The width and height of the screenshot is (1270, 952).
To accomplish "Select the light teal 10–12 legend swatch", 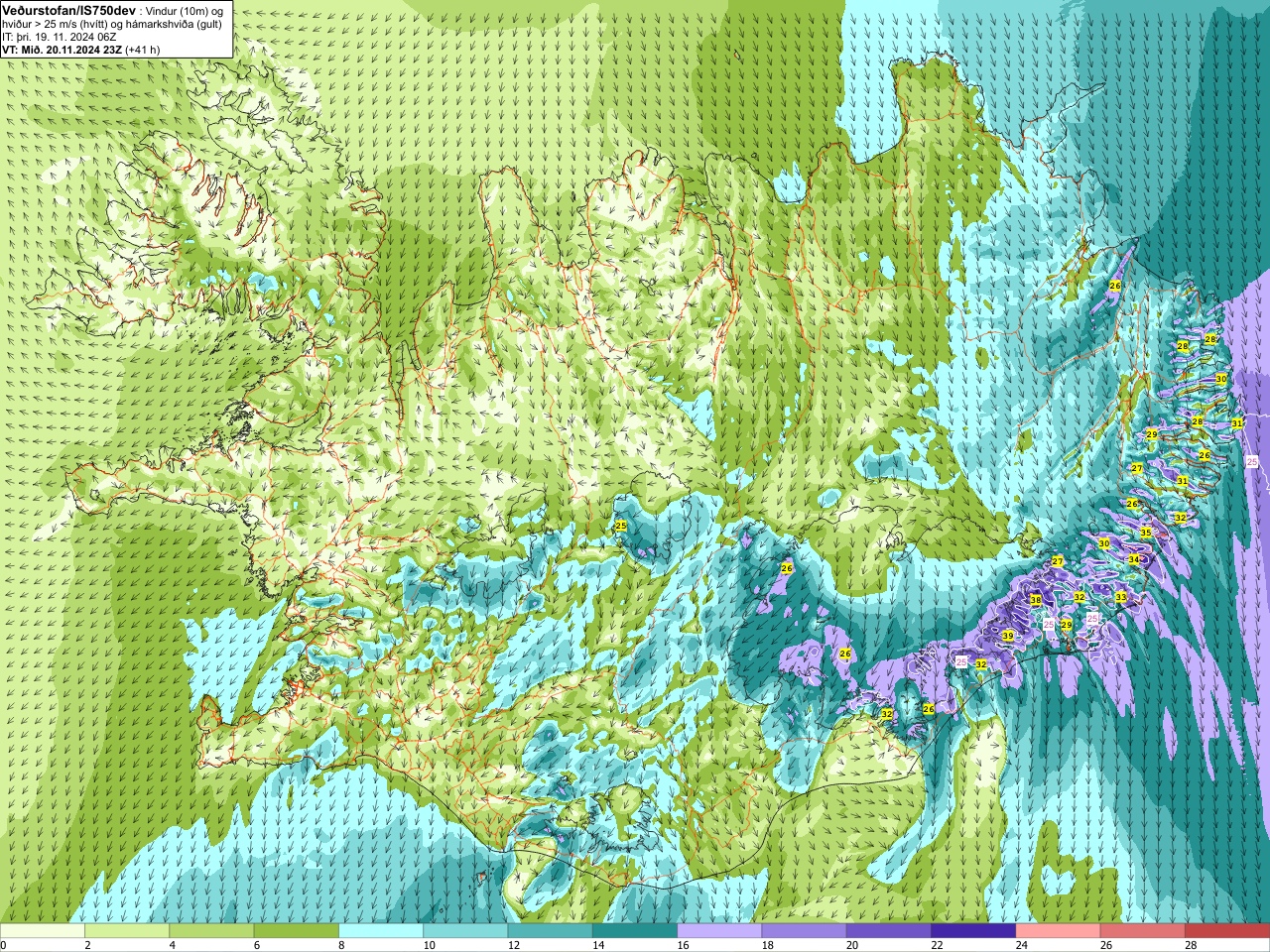I will 465,931.
